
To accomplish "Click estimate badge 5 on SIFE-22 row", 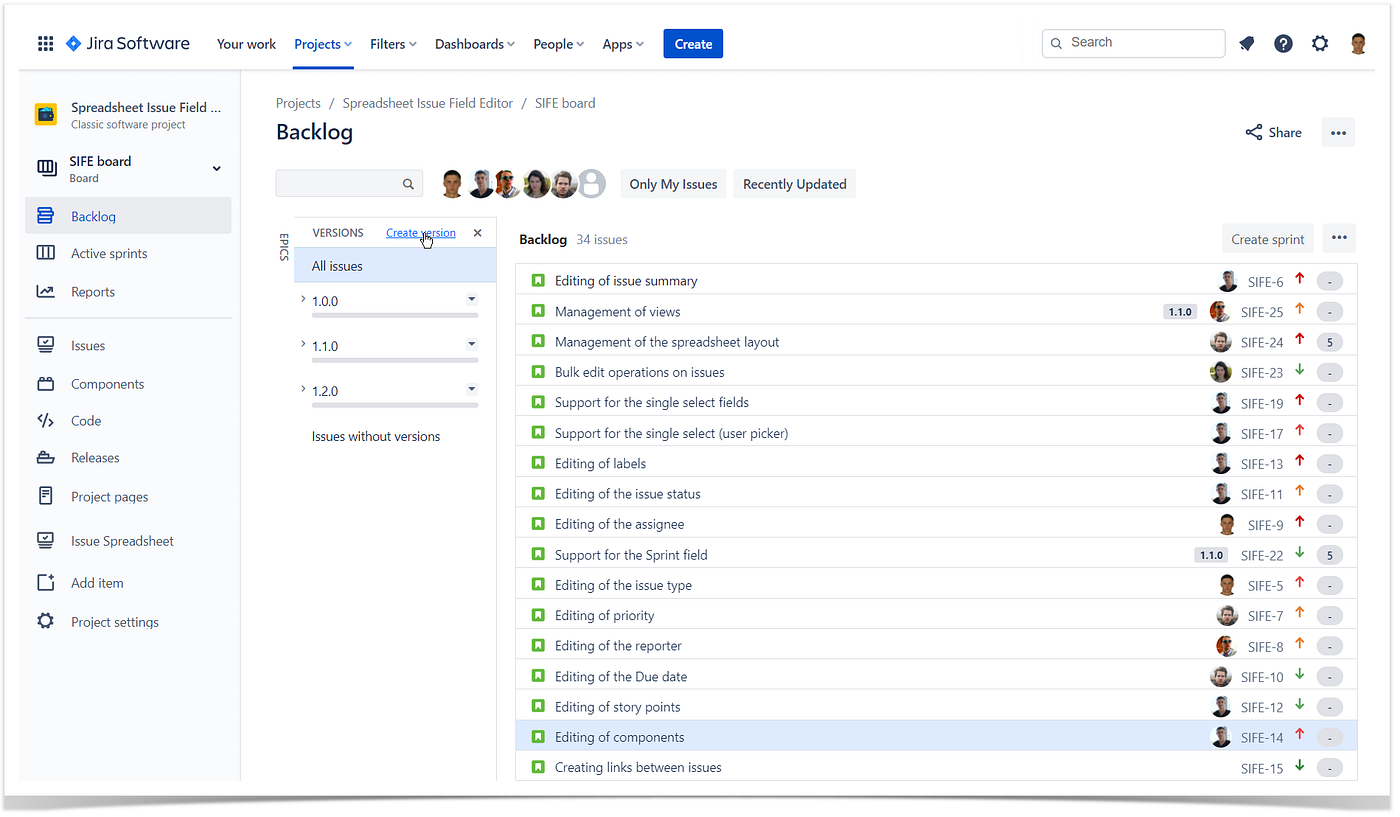I will point(1329,555).
